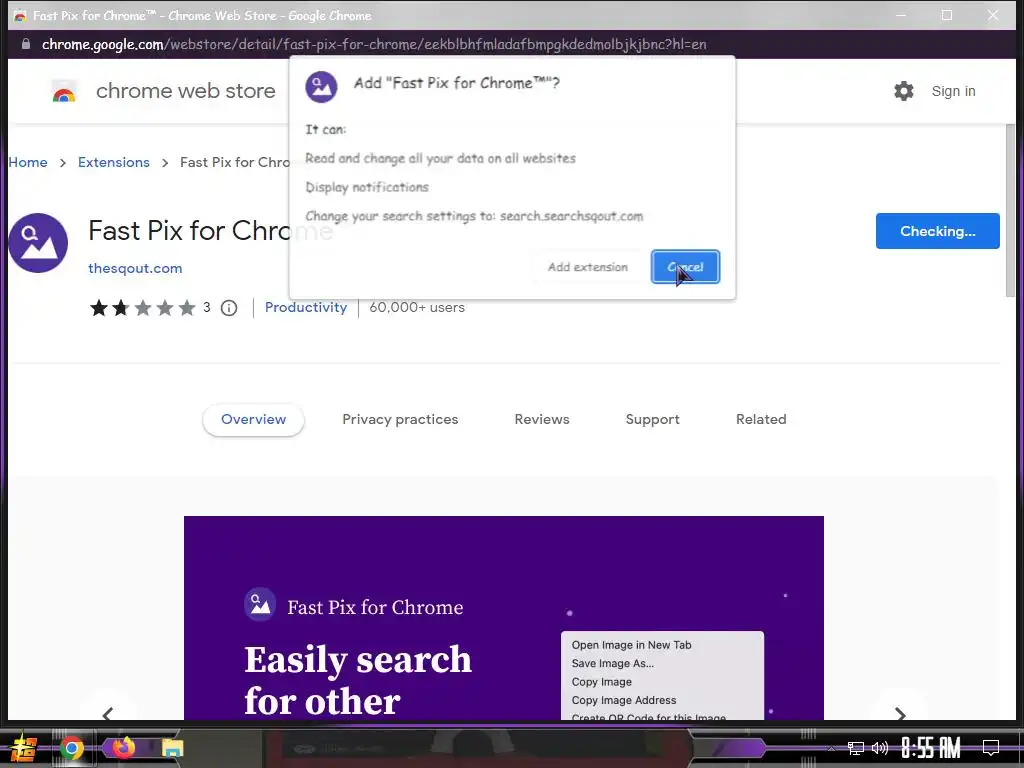Click the volume speaker icon
The image size is (1024, 768).
pyautogui.click(x=880, y=748)
